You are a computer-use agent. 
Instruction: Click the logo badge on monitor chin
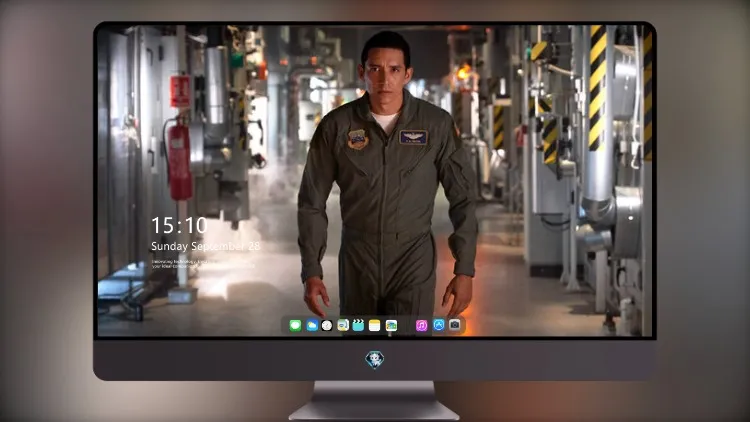[375, 360]
